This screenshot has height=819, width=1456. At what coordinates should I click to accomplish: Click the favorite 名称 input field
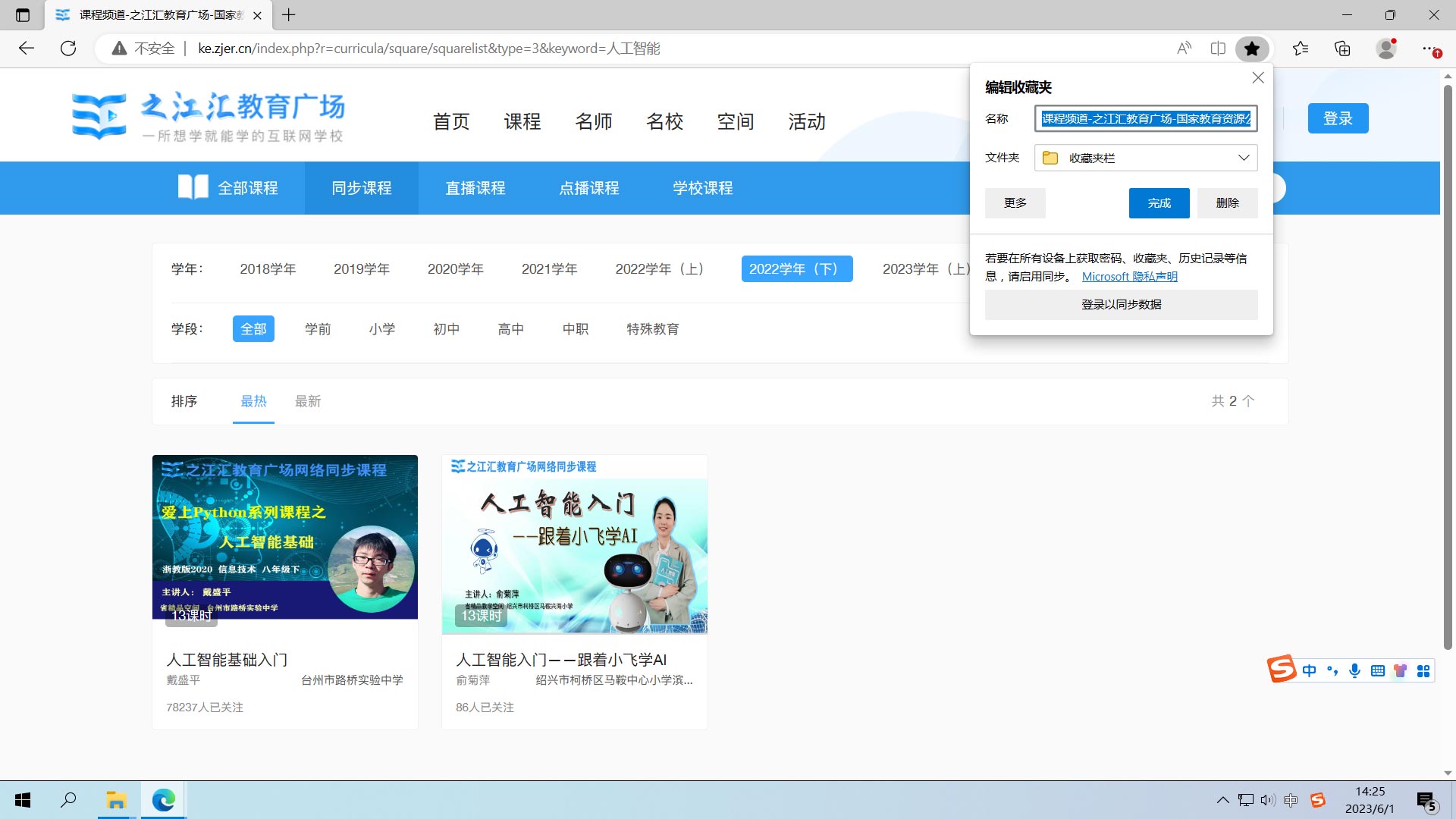(1146, 118)
